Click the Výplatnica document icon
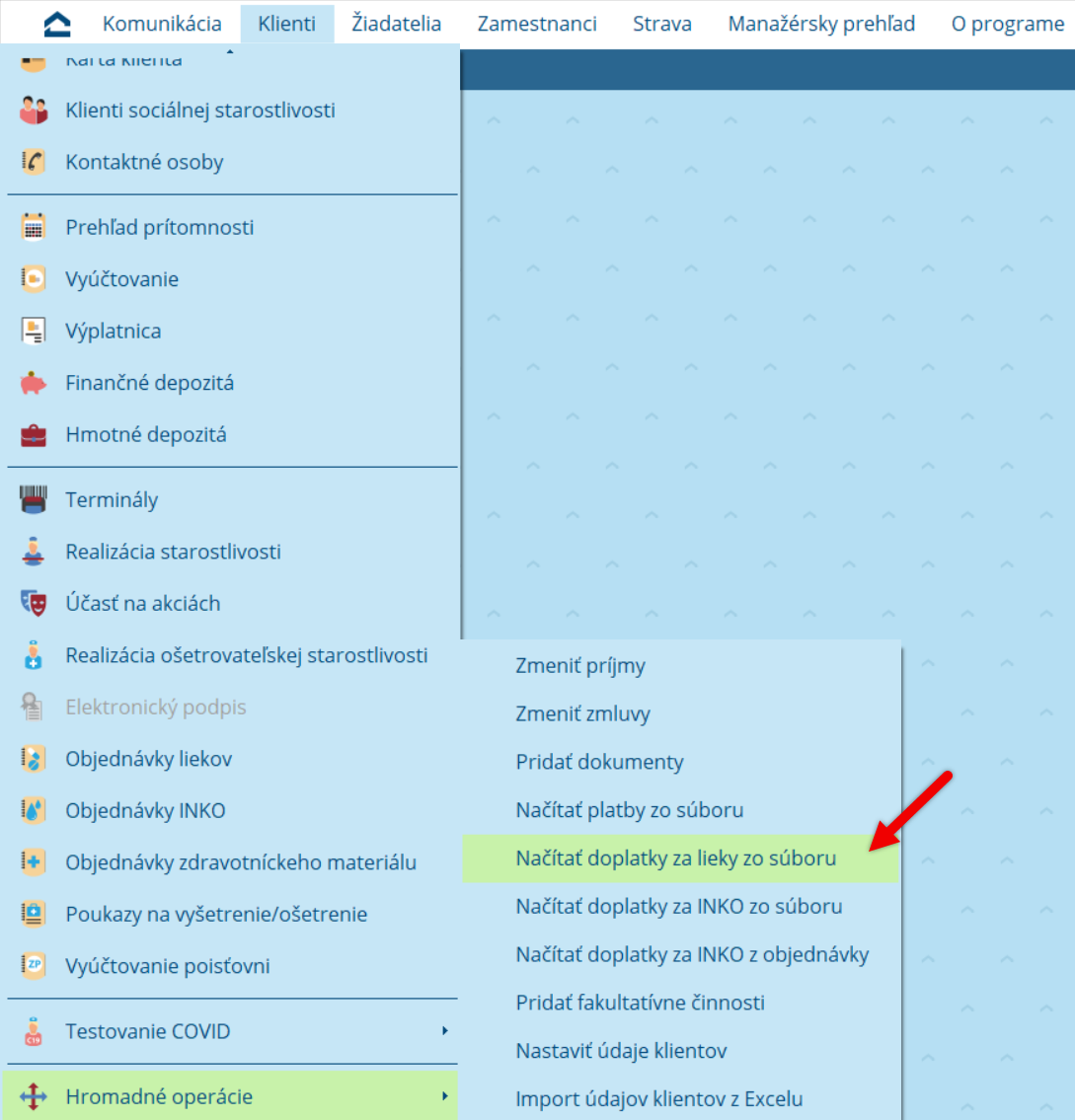 pos(33,331)
